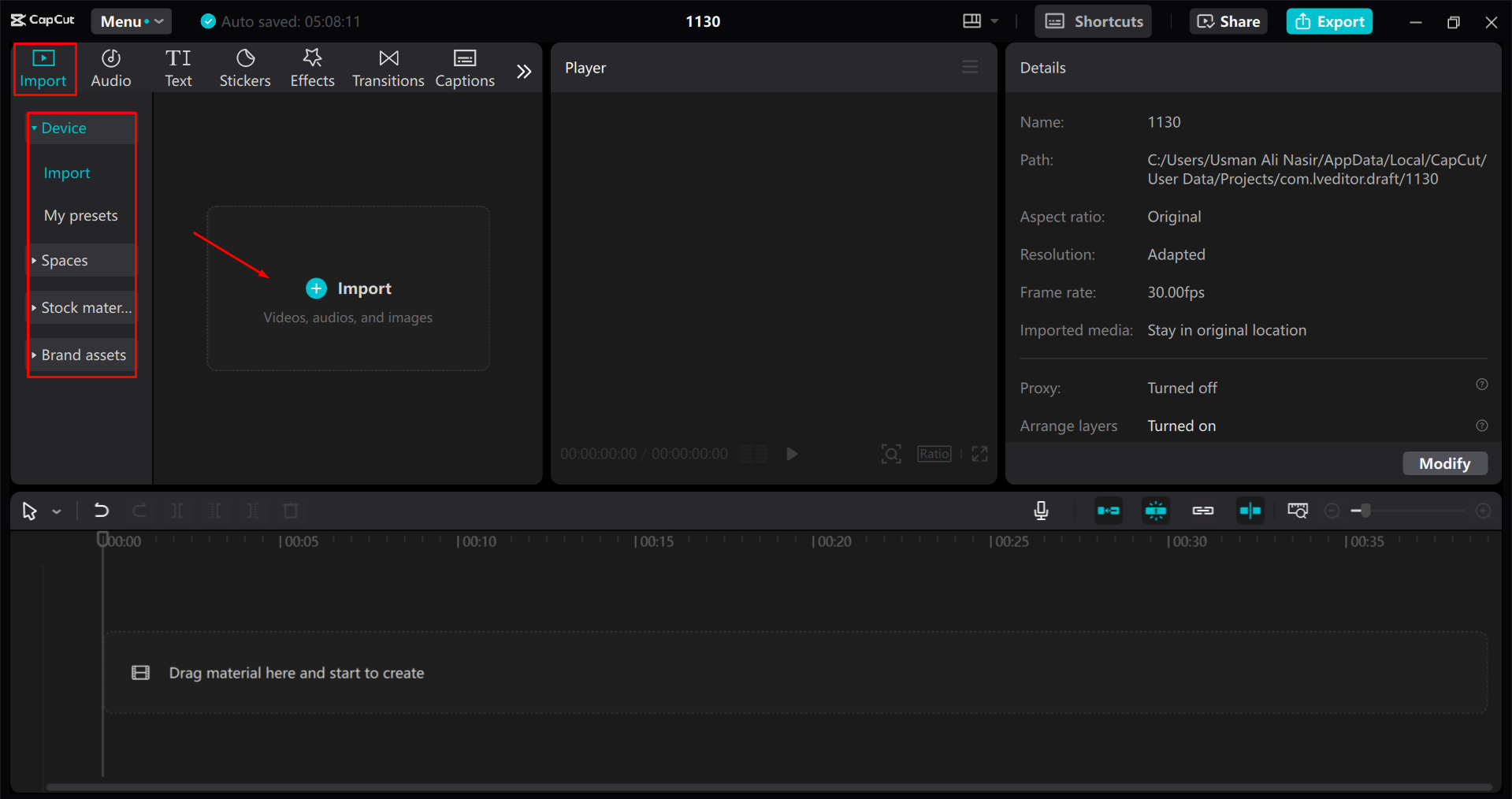Switch to My presets in the sidebar
1512x799 pixels.
[x=81, y=214]
